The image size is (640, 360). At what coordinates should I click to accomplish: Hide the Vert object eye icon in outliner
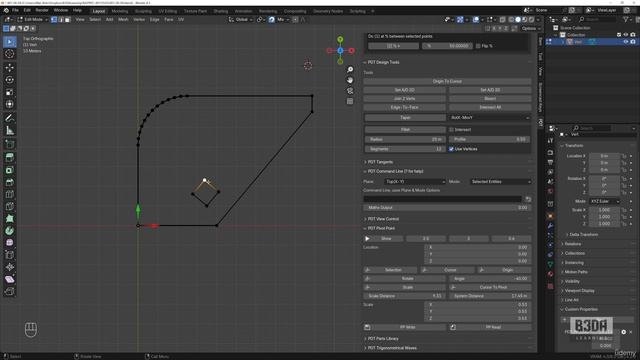(626, 42)
